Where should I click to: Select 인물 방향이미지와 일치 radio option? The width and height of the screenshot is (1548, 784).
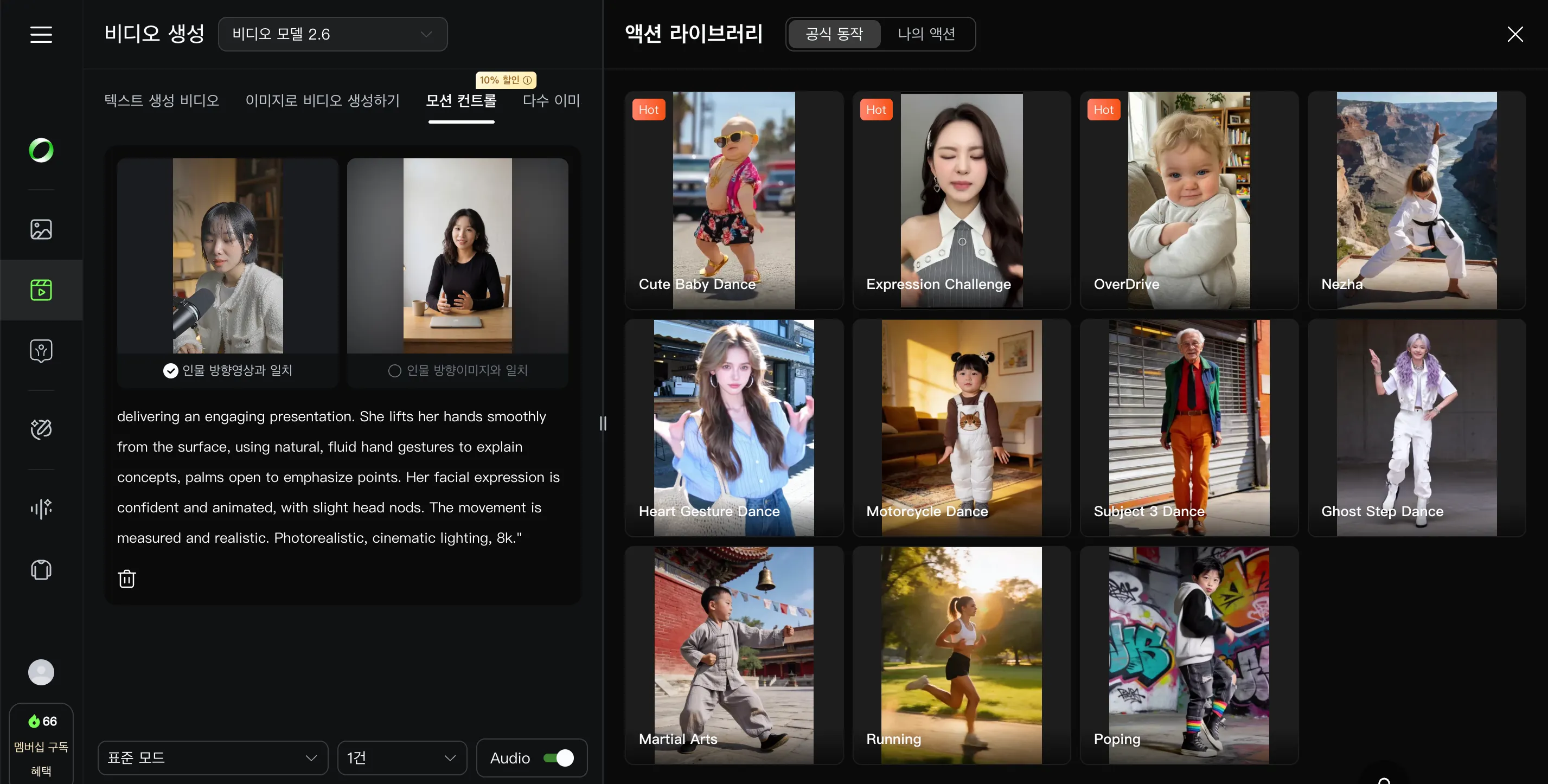[x=395, y=371]
